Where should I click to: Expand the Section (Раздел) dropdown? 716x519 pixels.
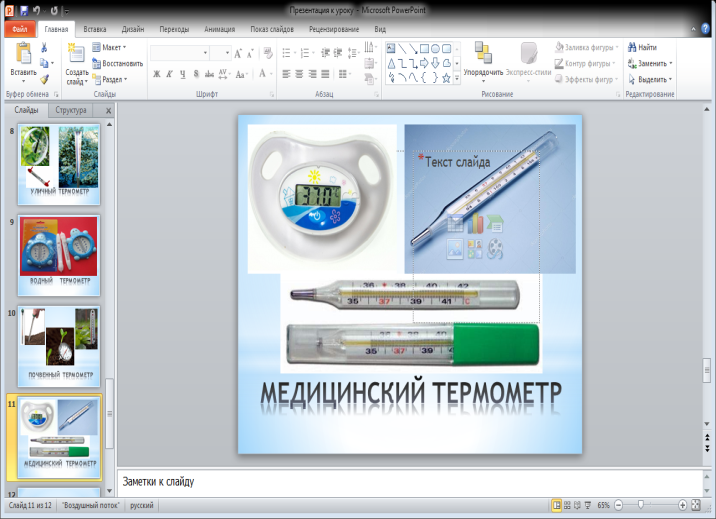tap(110, 78)
